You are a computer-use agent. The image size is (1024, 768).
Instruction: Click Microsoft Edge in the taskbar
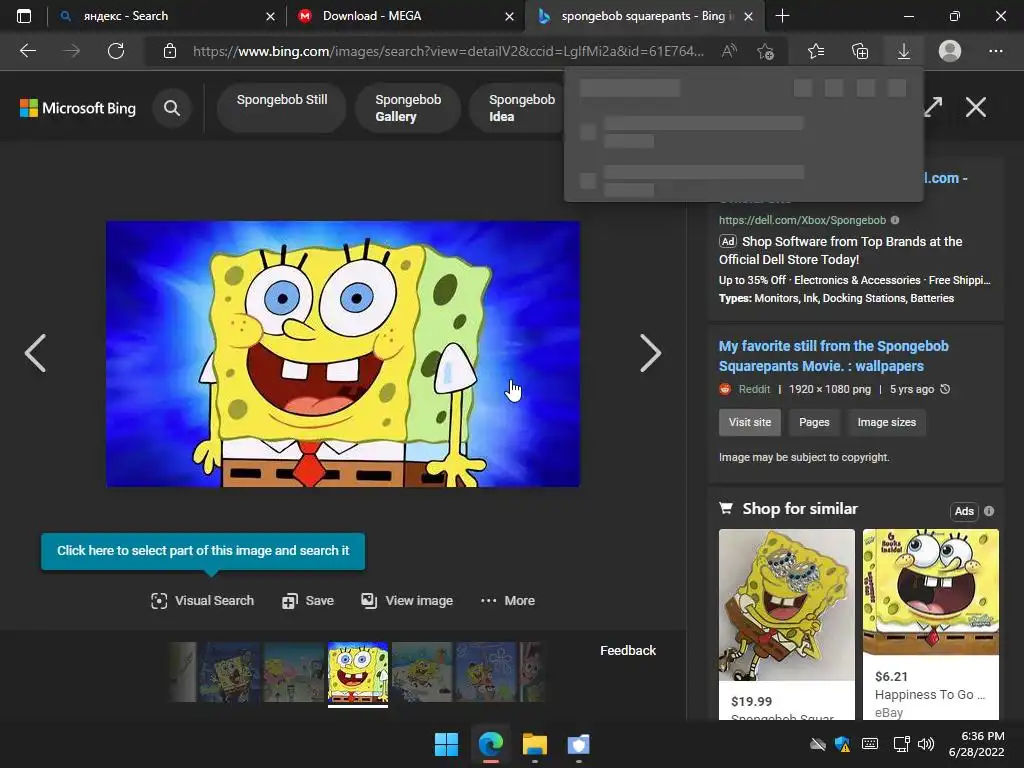[490, 744]
